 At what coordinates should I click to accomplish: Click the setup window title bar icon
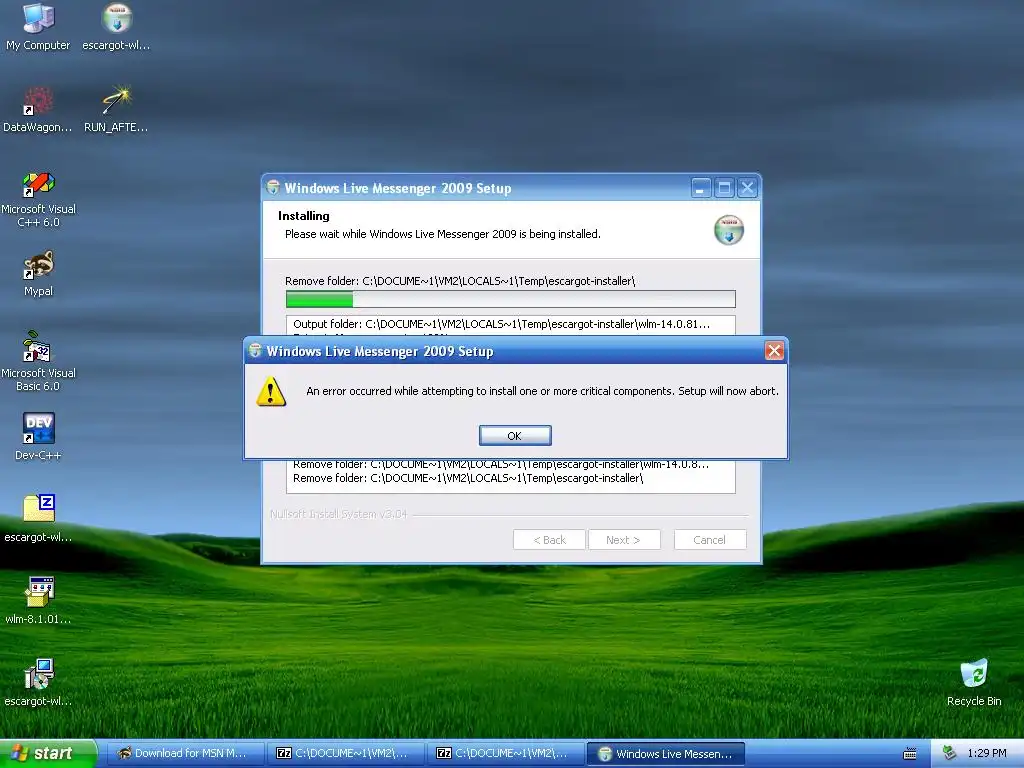pos(273,188)
